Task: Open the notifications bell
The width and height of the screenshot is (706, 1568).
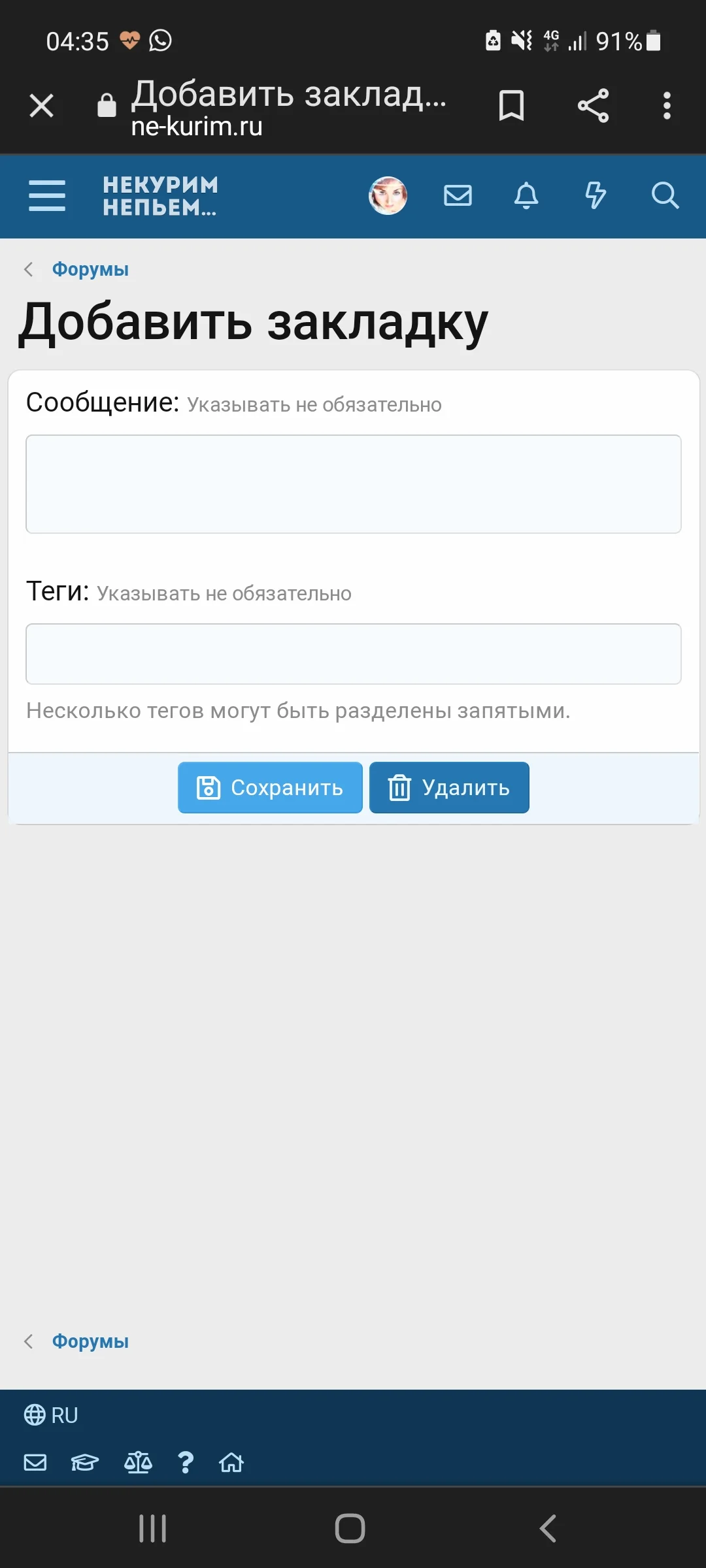Action: (x=526, y=195)
